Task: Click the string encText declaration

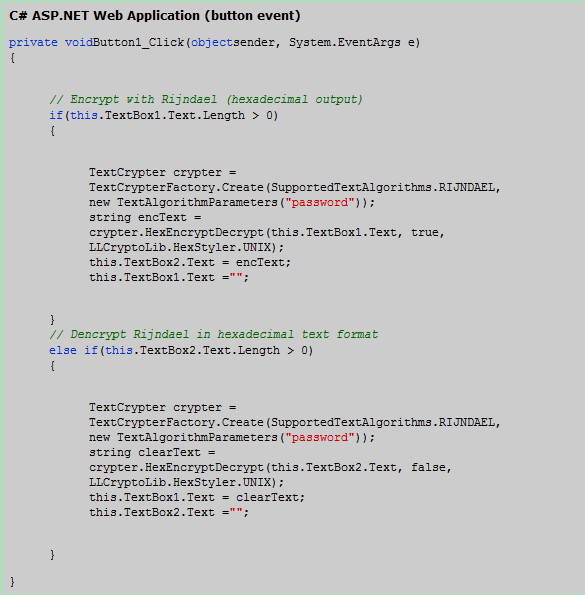Action: 145,217
